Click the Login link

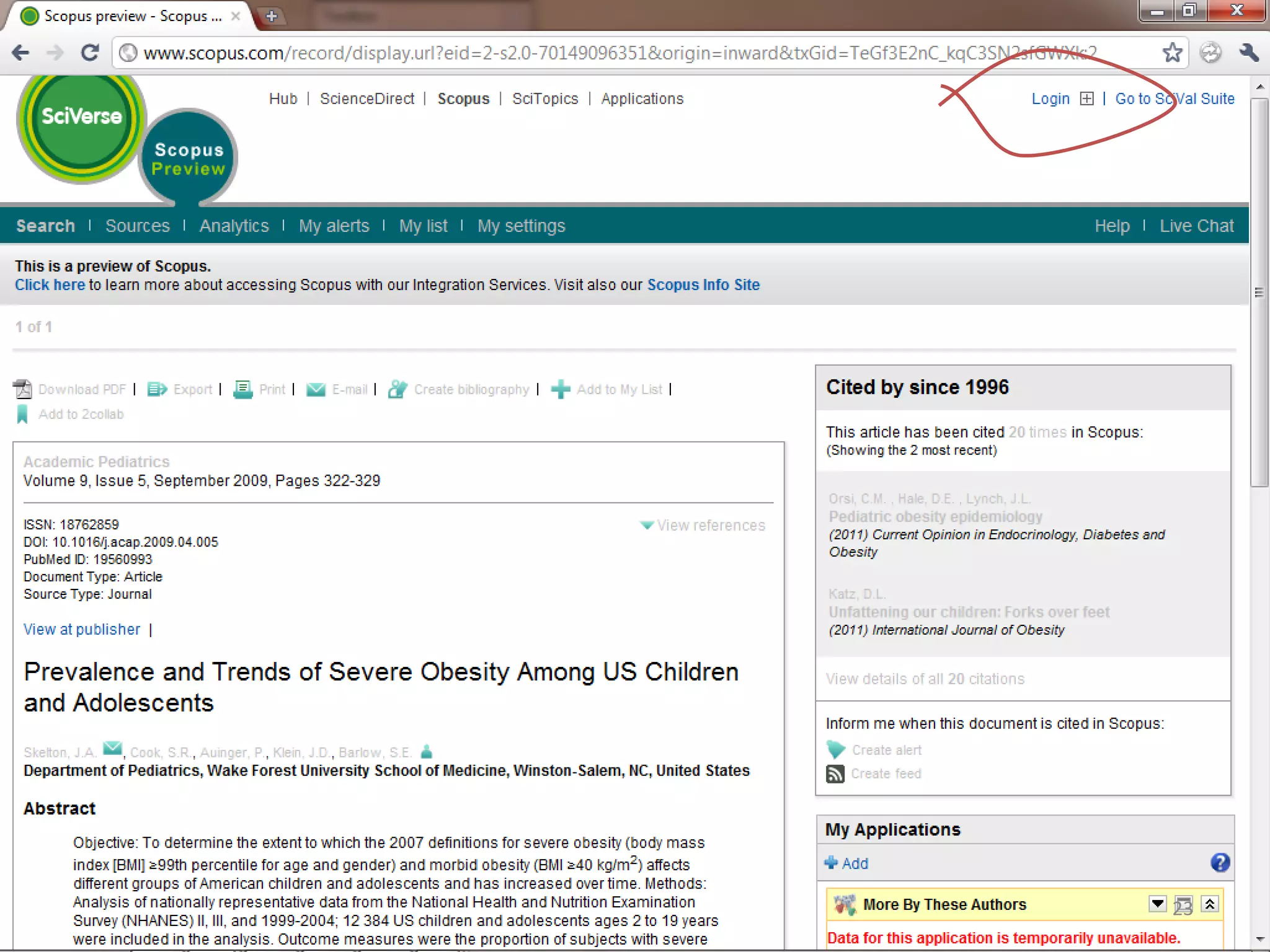coord(1050,99)
